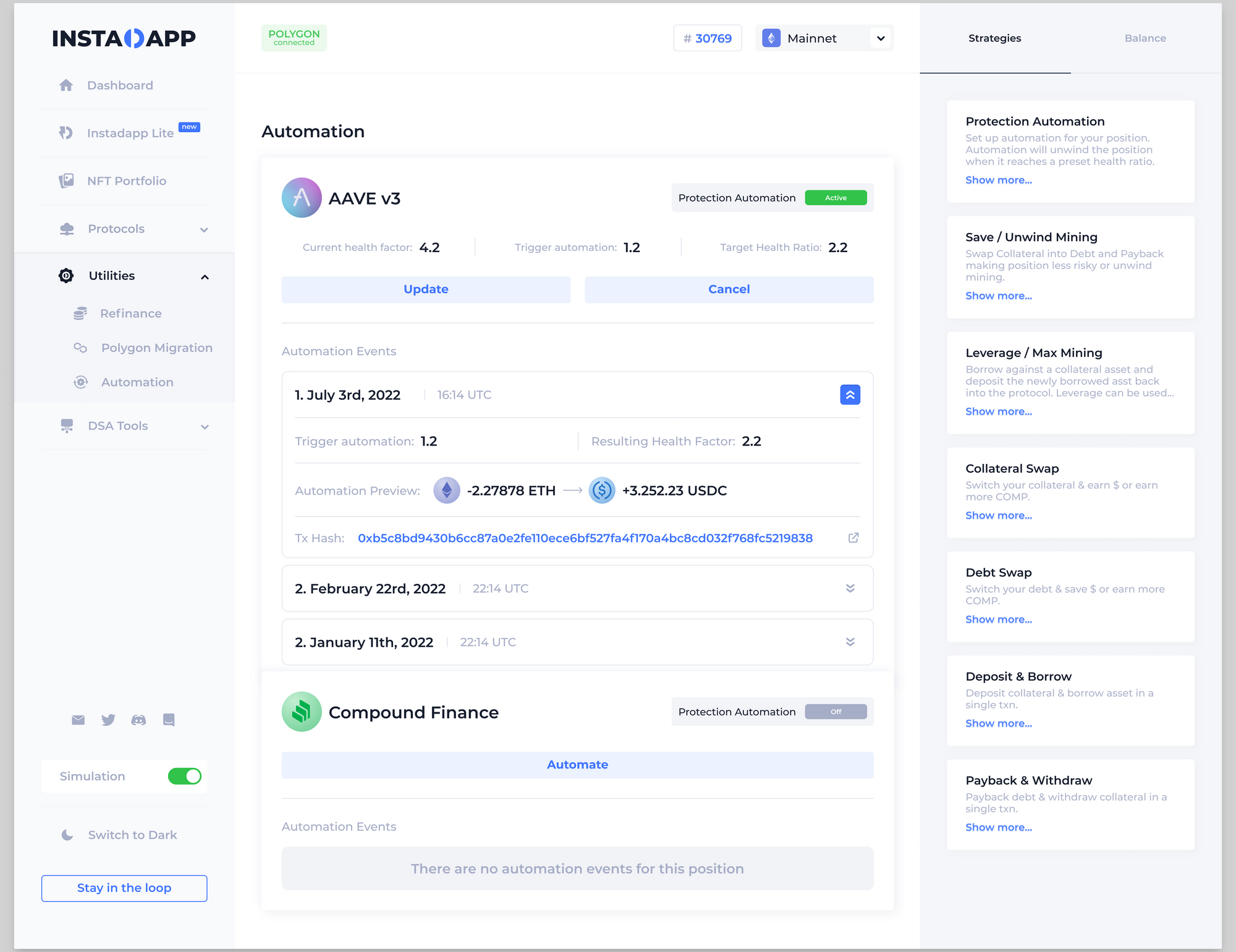The width and height of the screenshot is (1236, 952).
Task: Open Dashboard via home icon
Action: (x=66, y=85)
